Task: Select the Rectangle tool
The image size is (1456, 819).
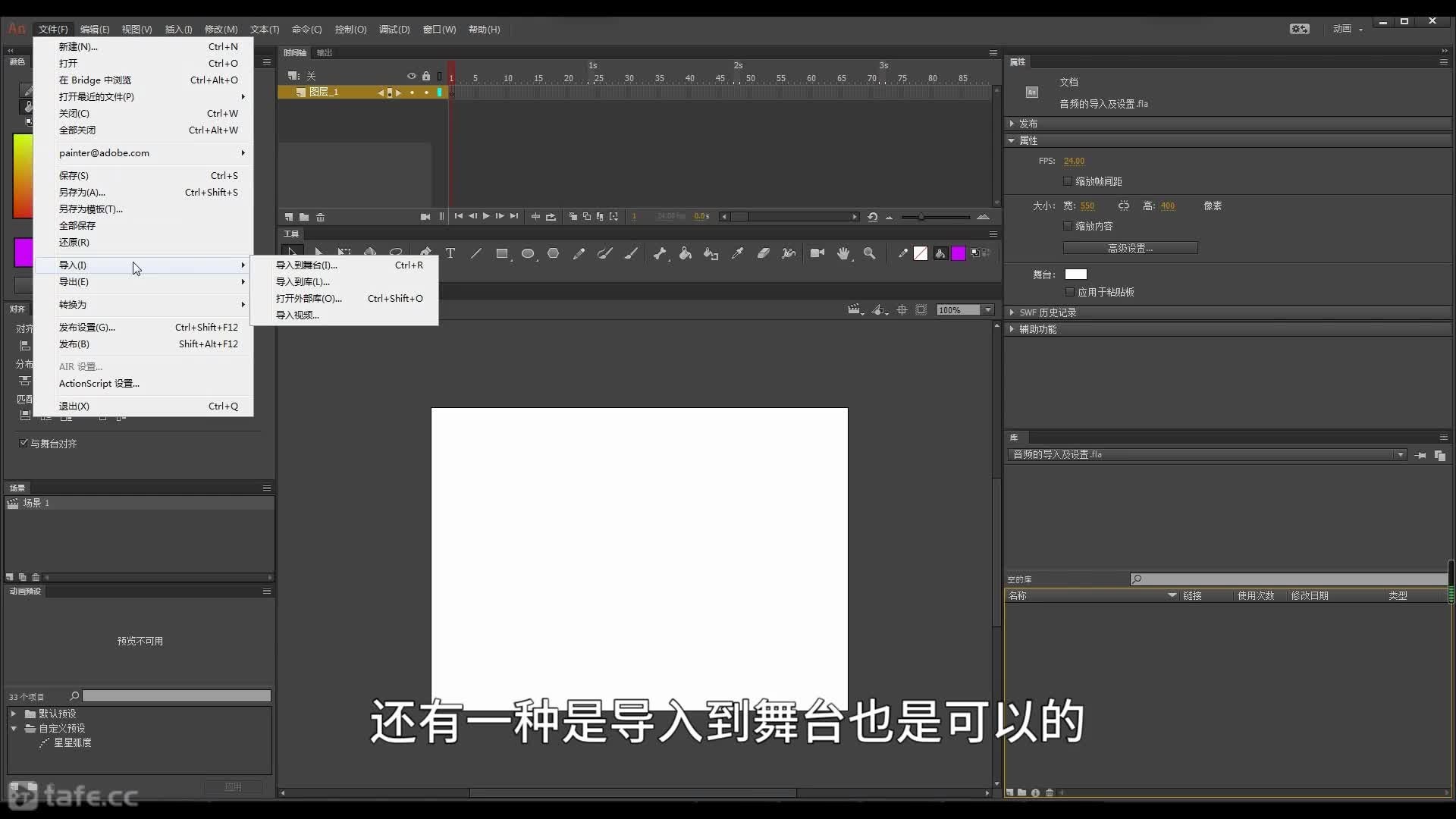Action: [502, 253]
